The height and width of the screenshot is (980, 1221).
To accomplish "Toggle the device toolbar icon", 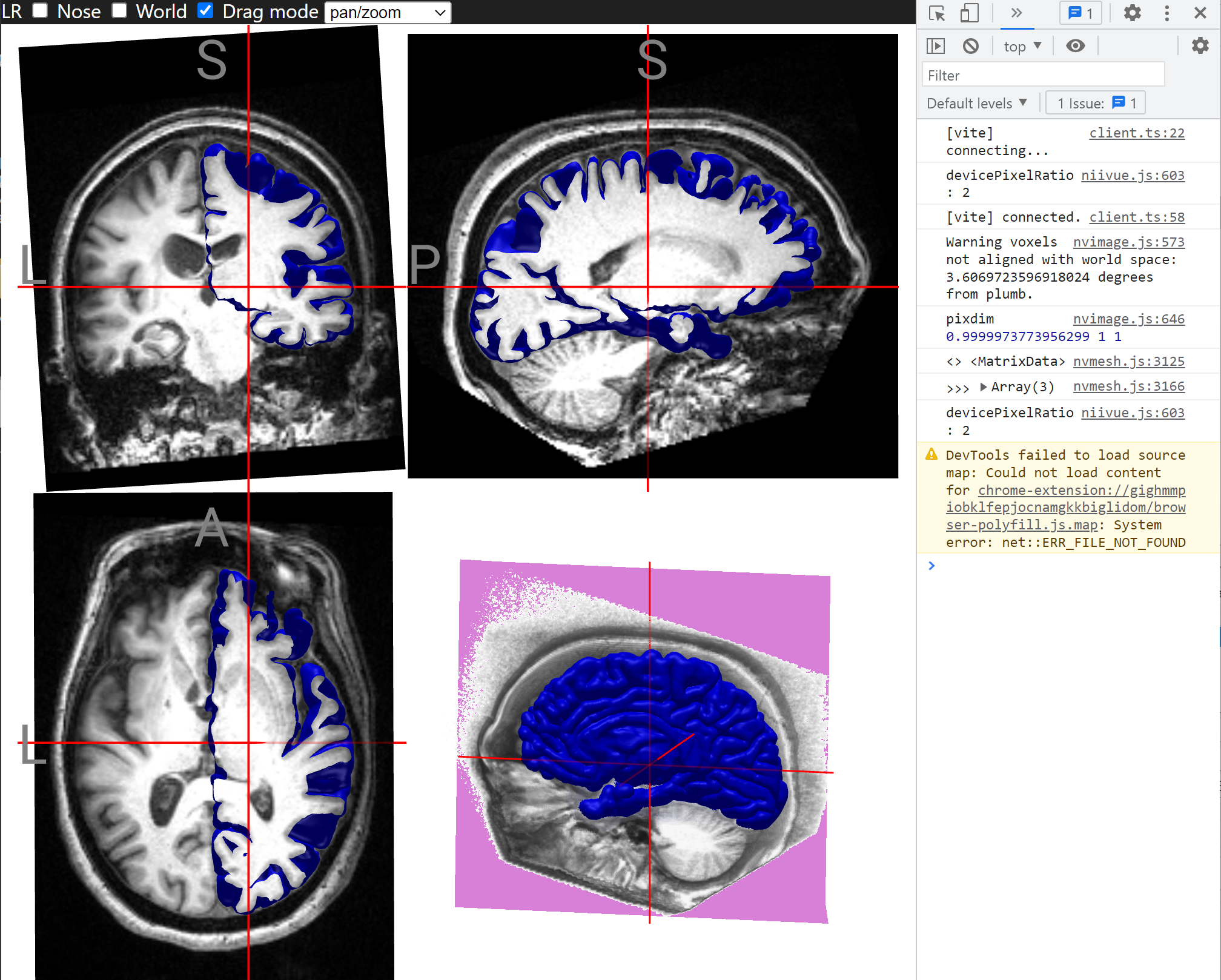I will click(970, 13).
